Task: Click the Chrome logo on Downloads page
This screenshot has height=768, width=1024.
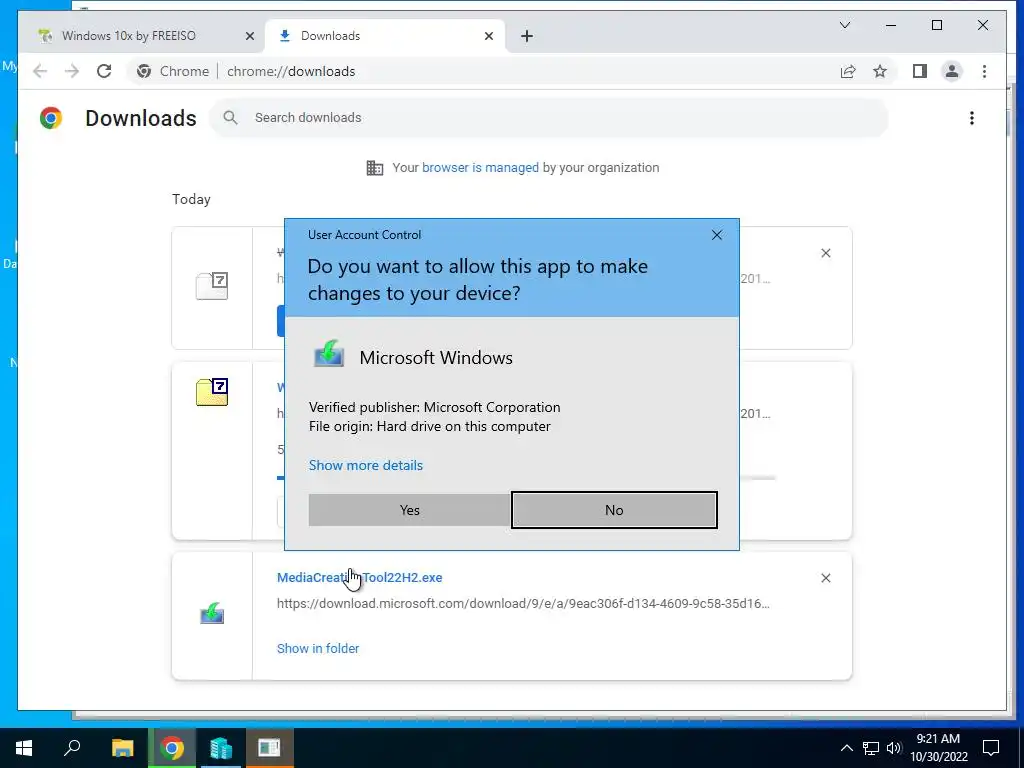Action: point(51,118)
